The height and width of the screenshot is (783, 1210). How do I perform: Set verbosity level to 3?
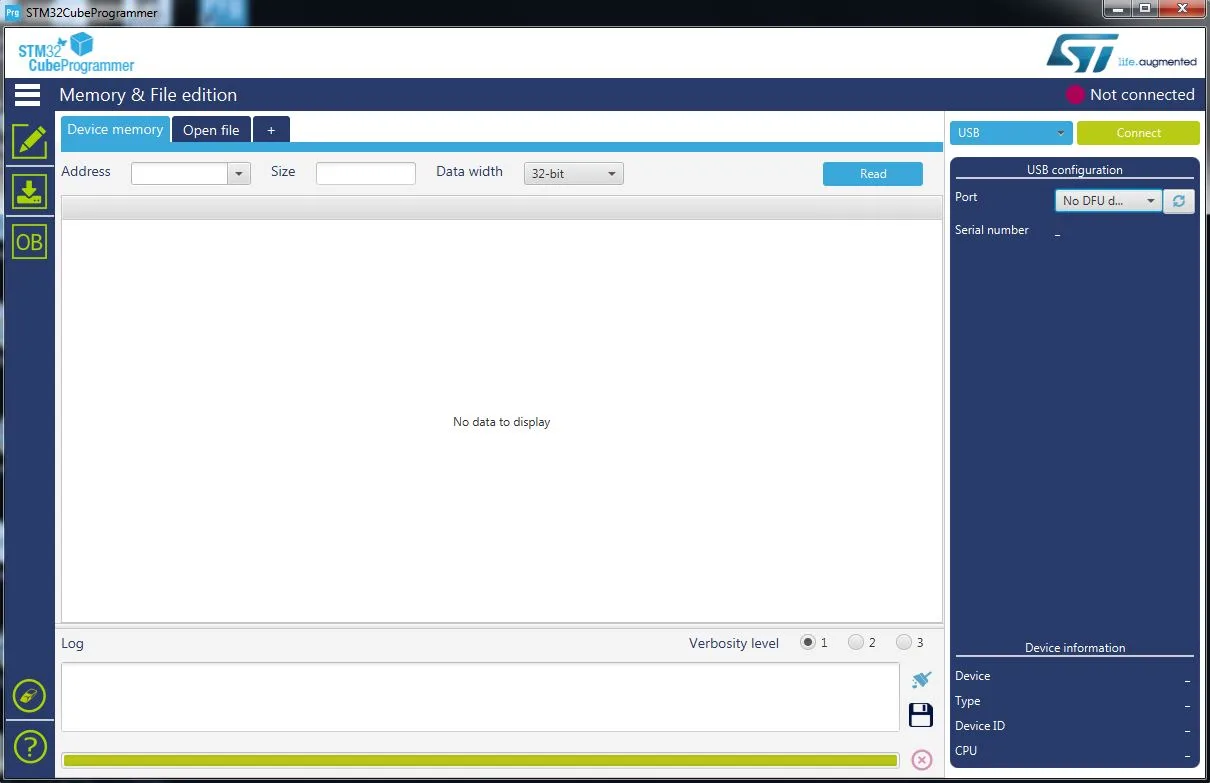coord(904,642)
